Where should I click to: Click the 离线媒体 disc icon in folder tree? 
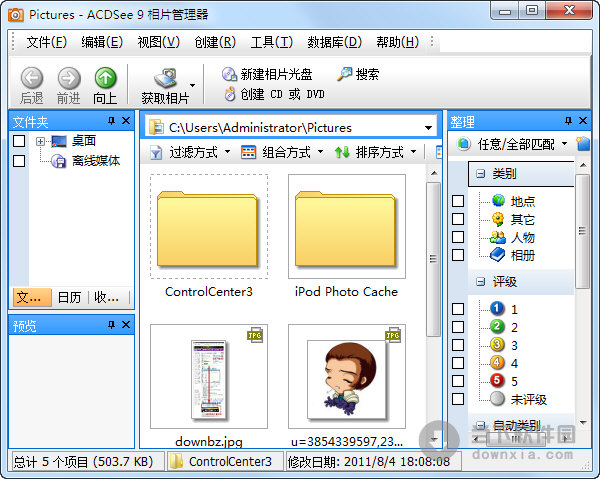58,161
